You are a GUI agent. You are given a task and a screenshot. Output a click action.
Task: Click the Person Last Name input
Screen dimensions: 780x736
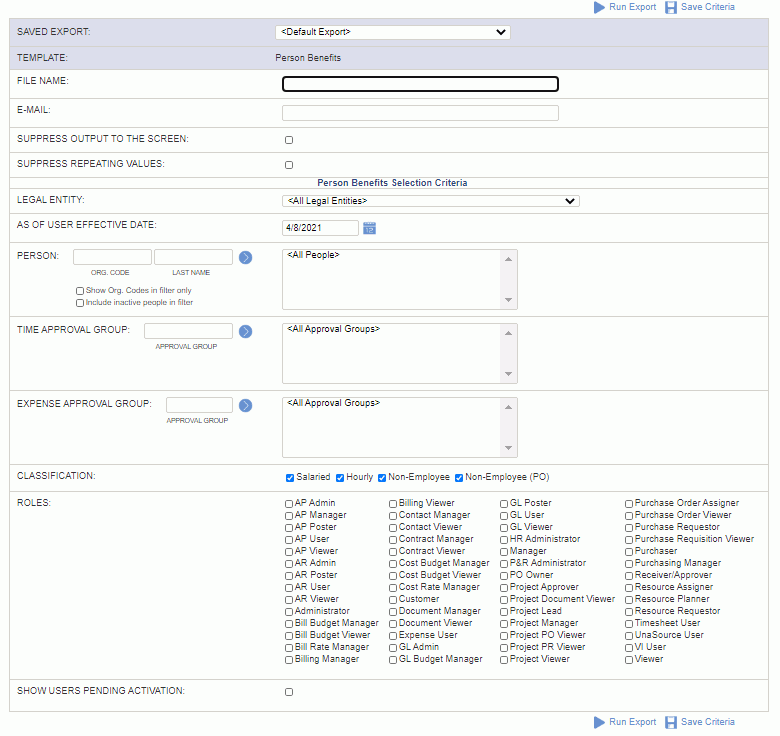(194, 257)
